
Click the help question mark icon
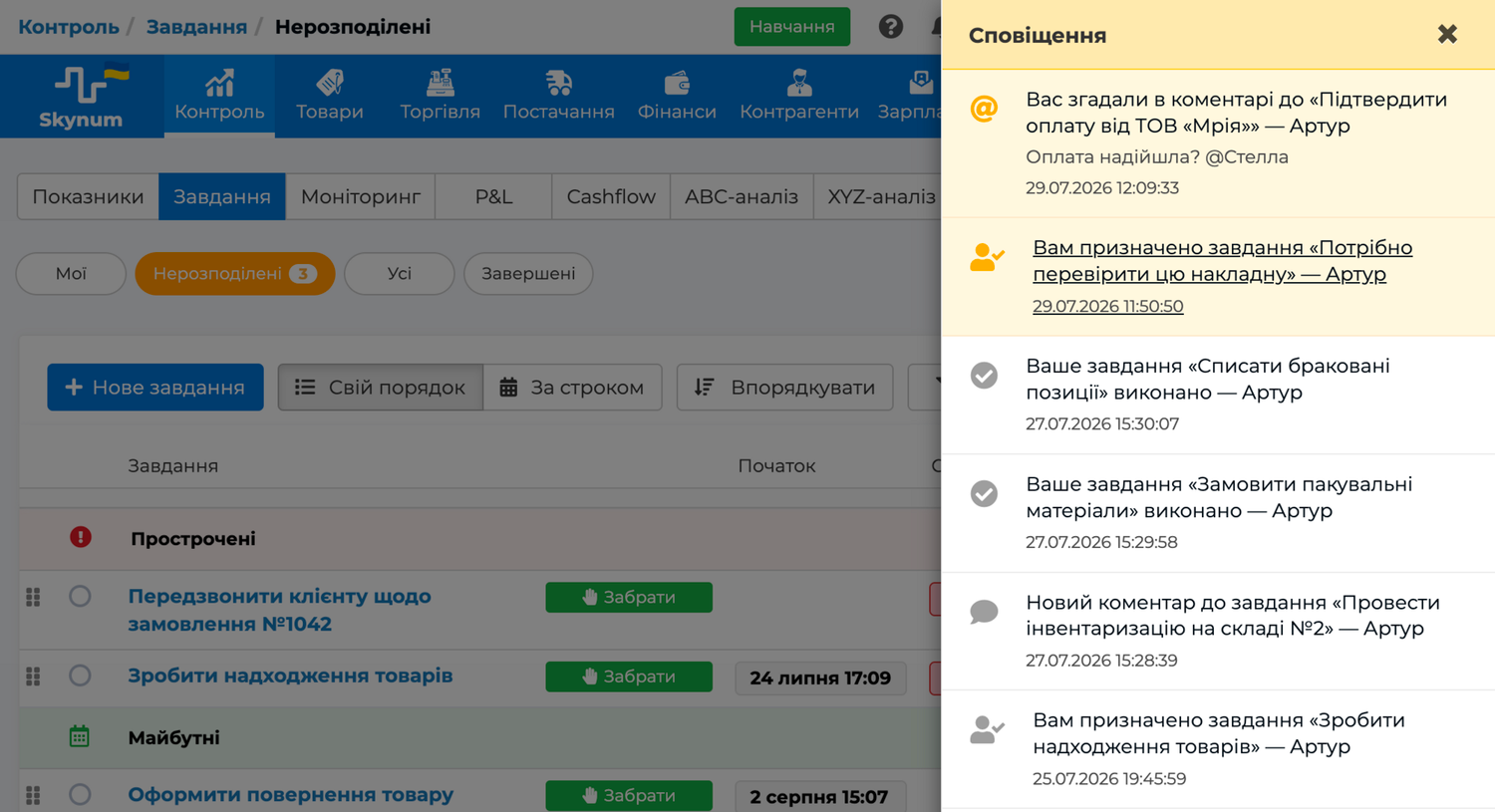[x=890, y=27]
